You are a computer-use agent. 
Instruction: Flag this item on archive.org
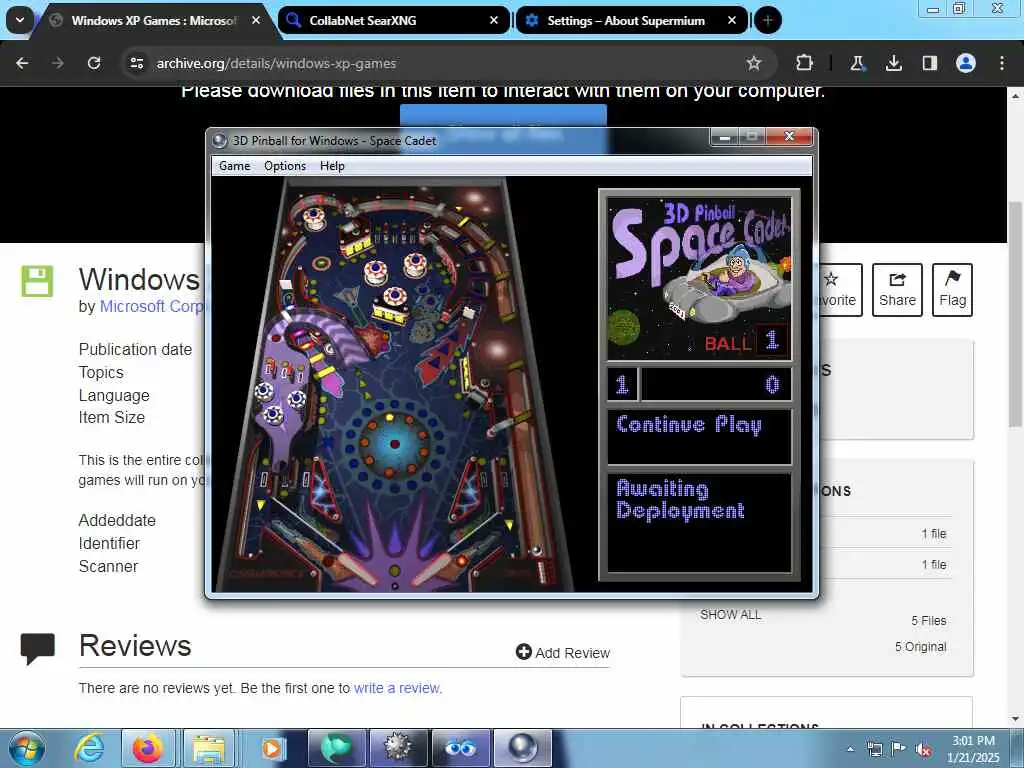coord(952,290)
